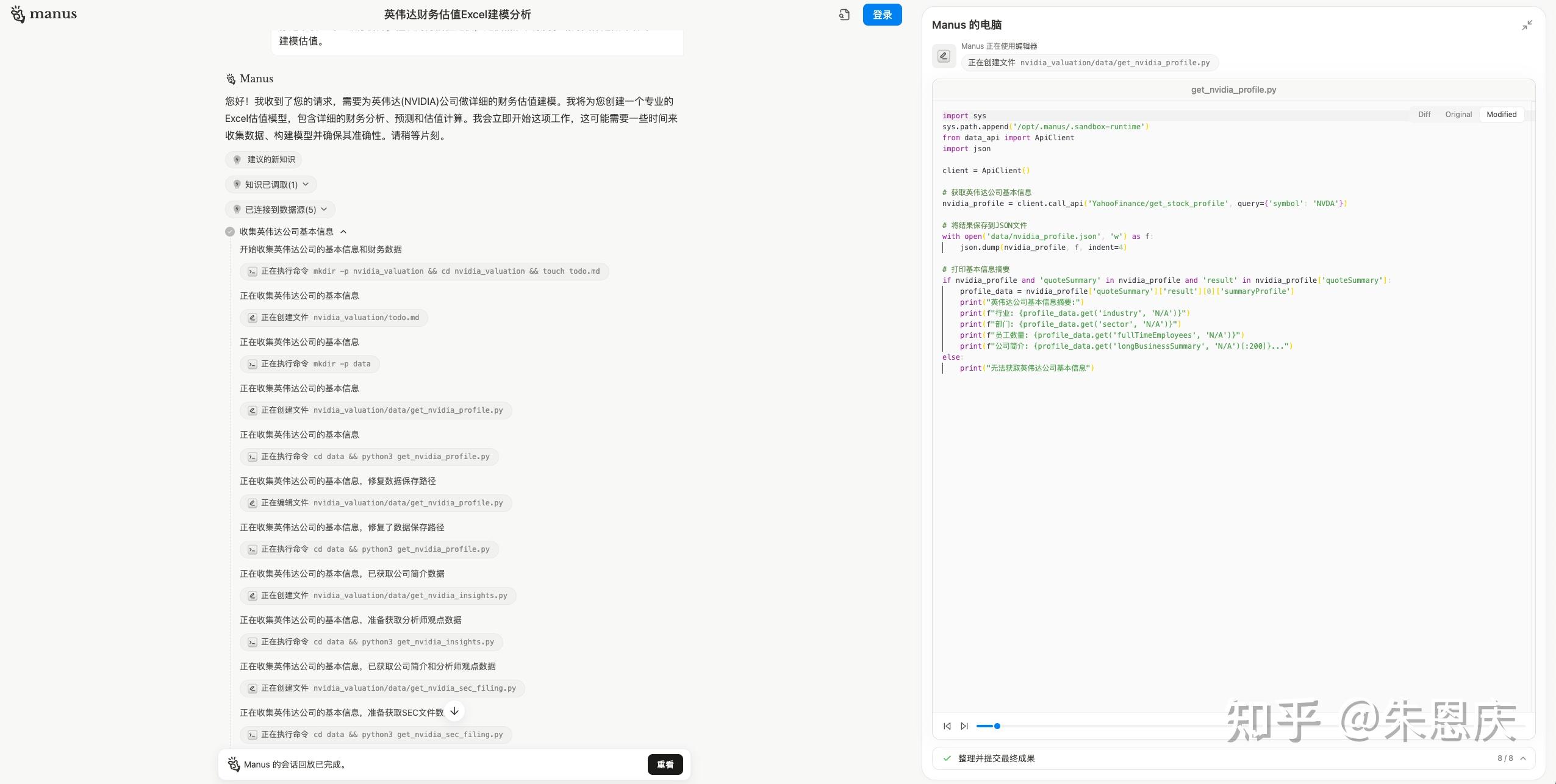Select the Modified view tab
Screen dimensions: 1556x784
pos(1501,115)
